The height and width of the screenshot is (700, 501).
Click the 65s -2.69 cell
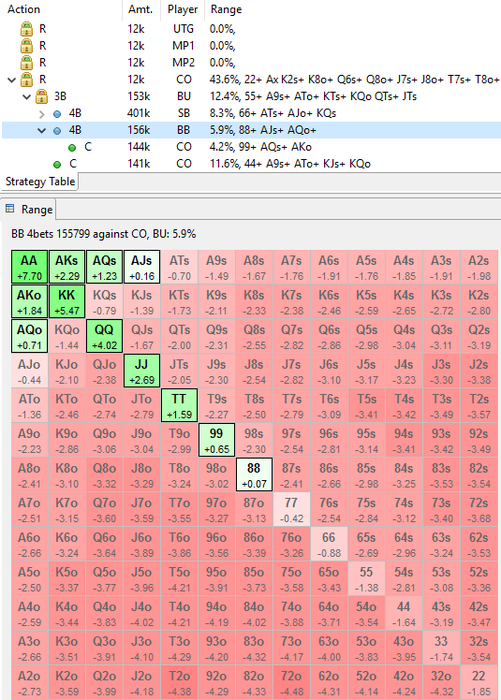(x=366, y=544)
